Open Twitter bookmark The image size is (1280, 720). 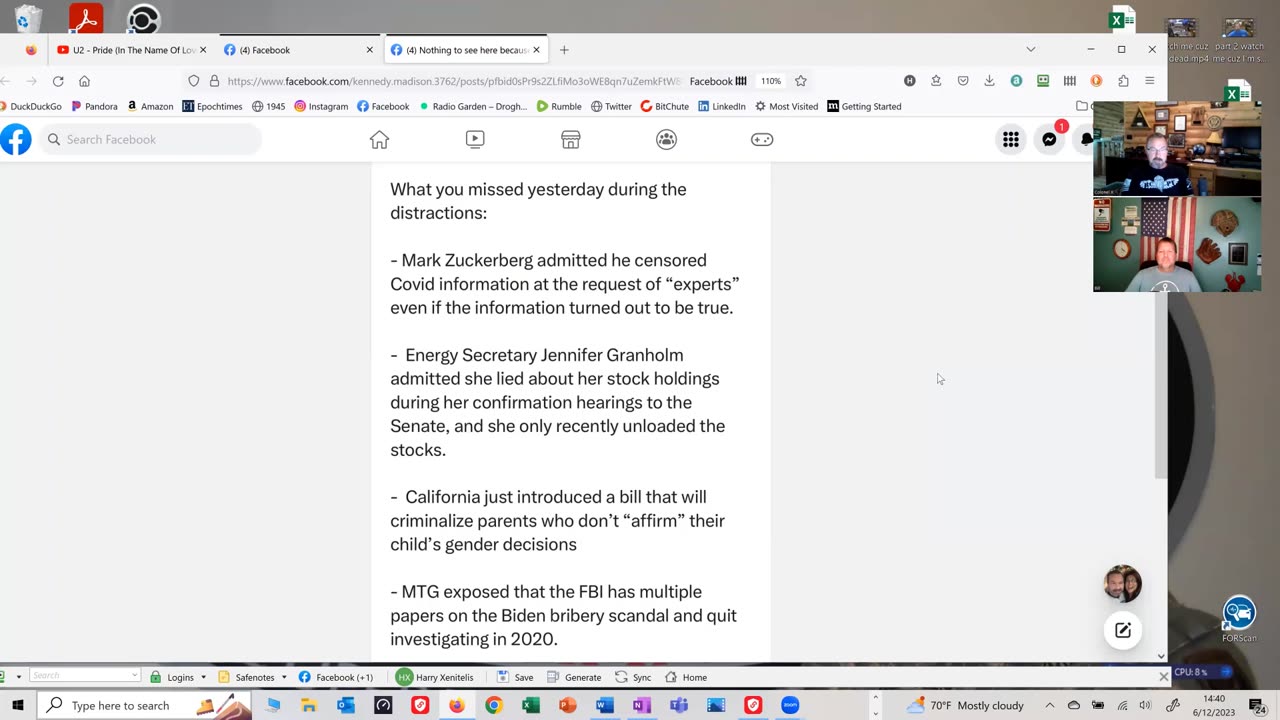tap(611, 106)
